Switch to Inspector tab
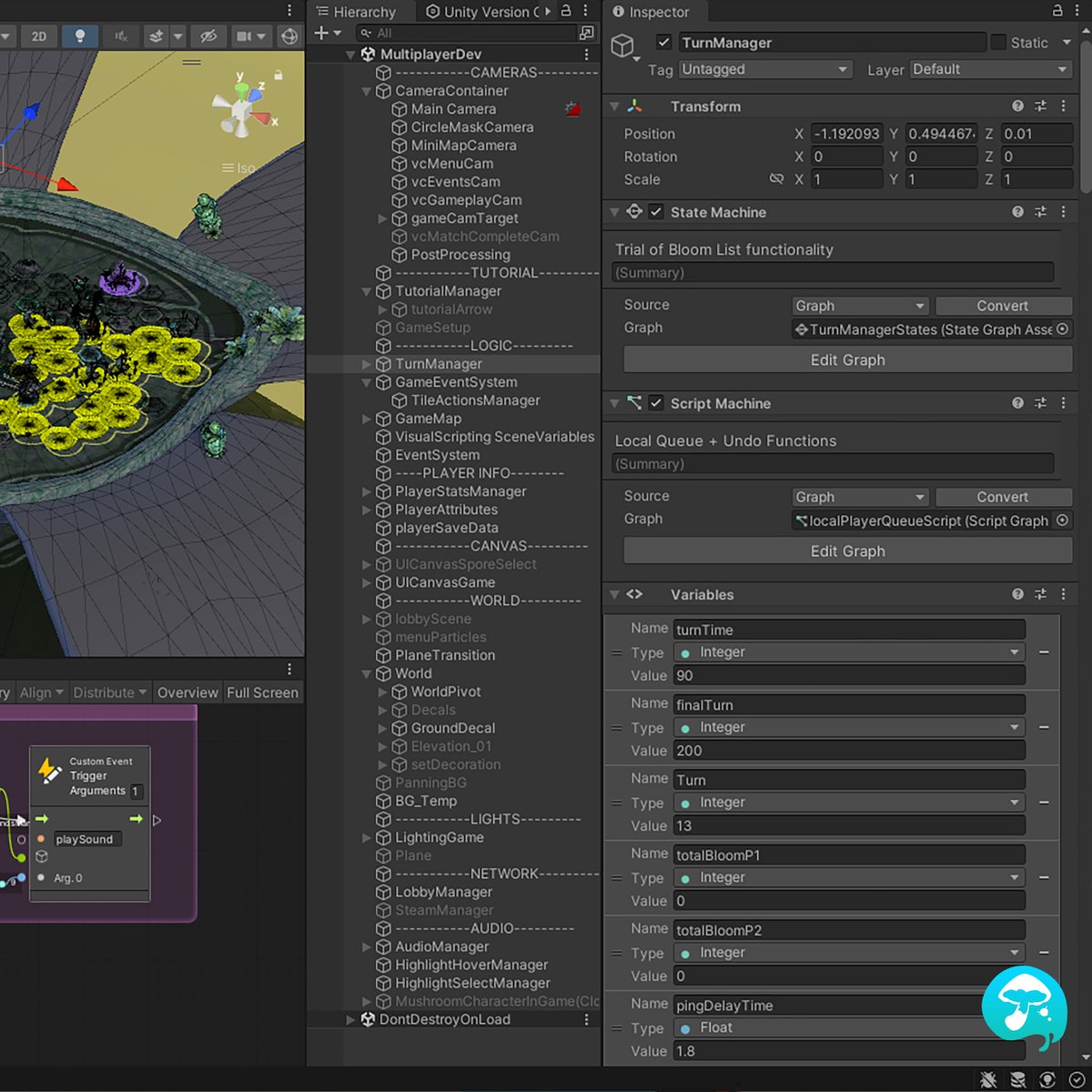Screen dimensions: 1092x1092 coord(651,12)
